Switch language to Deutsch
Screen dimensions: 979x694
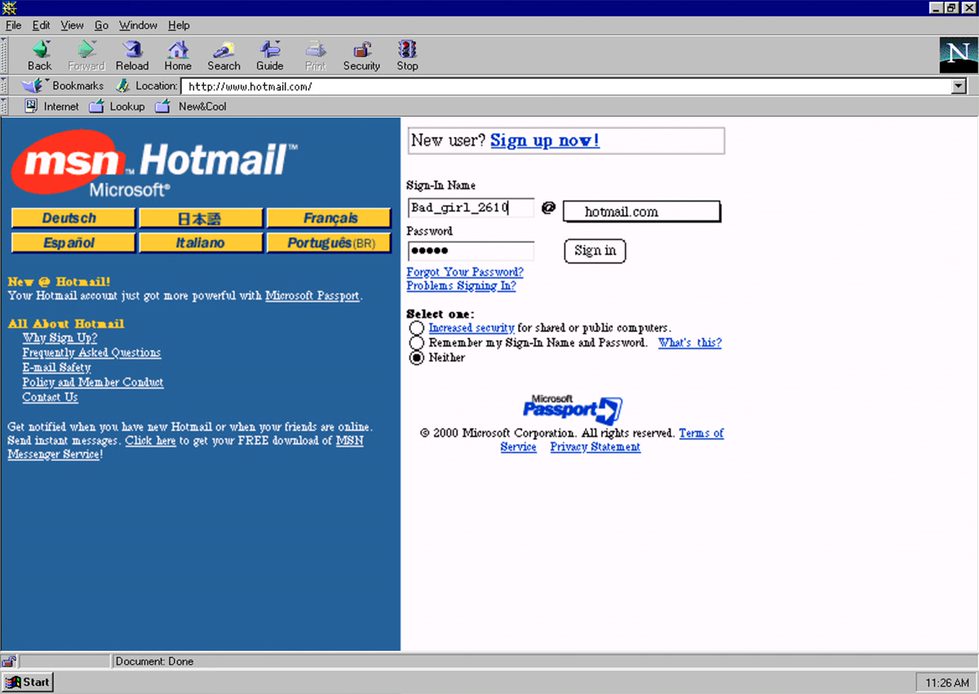pos(72,218)
